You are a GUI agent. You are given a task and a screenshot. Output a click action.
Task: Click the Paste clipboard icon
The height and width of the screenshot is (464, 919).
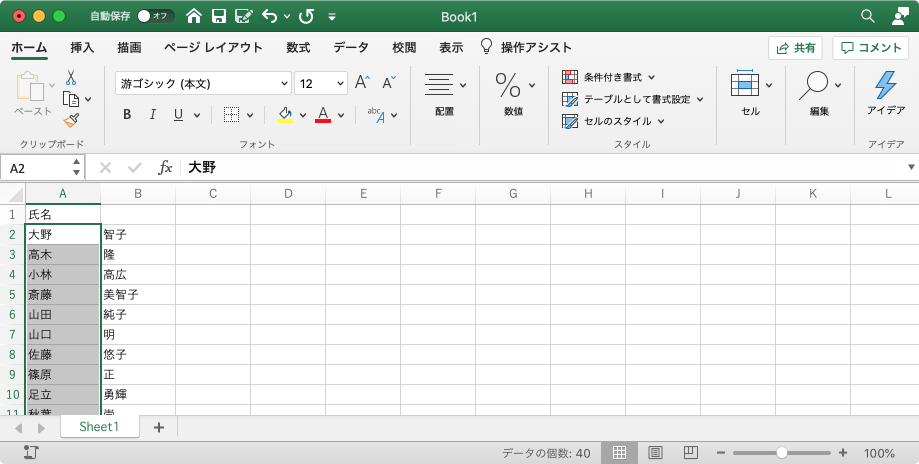pos(30,87)
